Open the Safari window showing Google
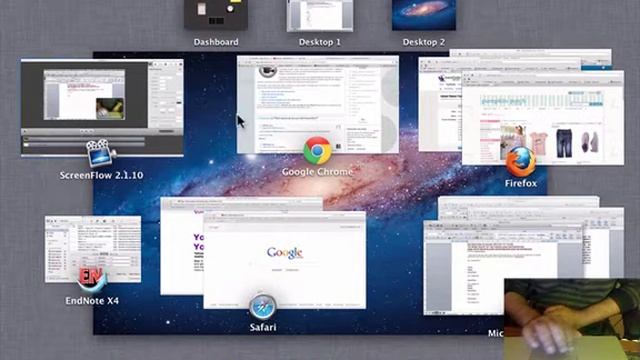 pos(284,260)
